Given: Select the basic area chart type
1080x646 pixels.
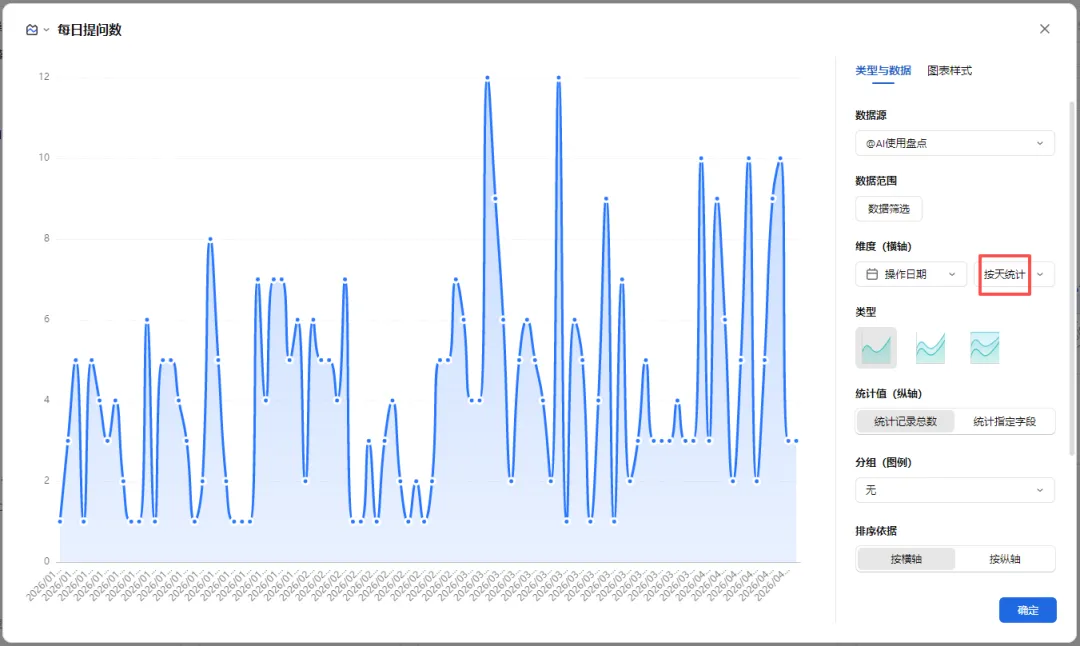Looking at the screenshot, I should [x=876, y=348].
